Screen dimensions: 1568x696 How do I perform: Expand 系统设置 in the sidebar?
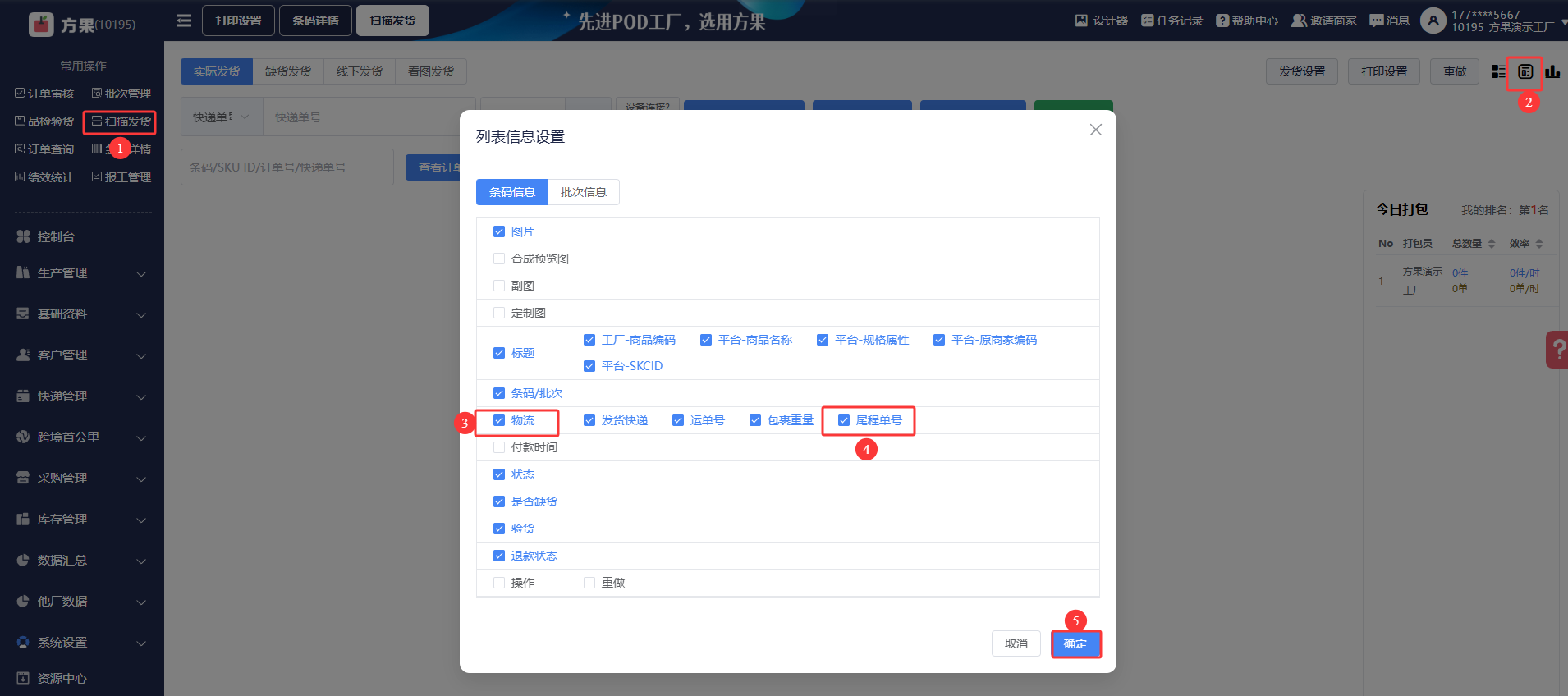82,642
